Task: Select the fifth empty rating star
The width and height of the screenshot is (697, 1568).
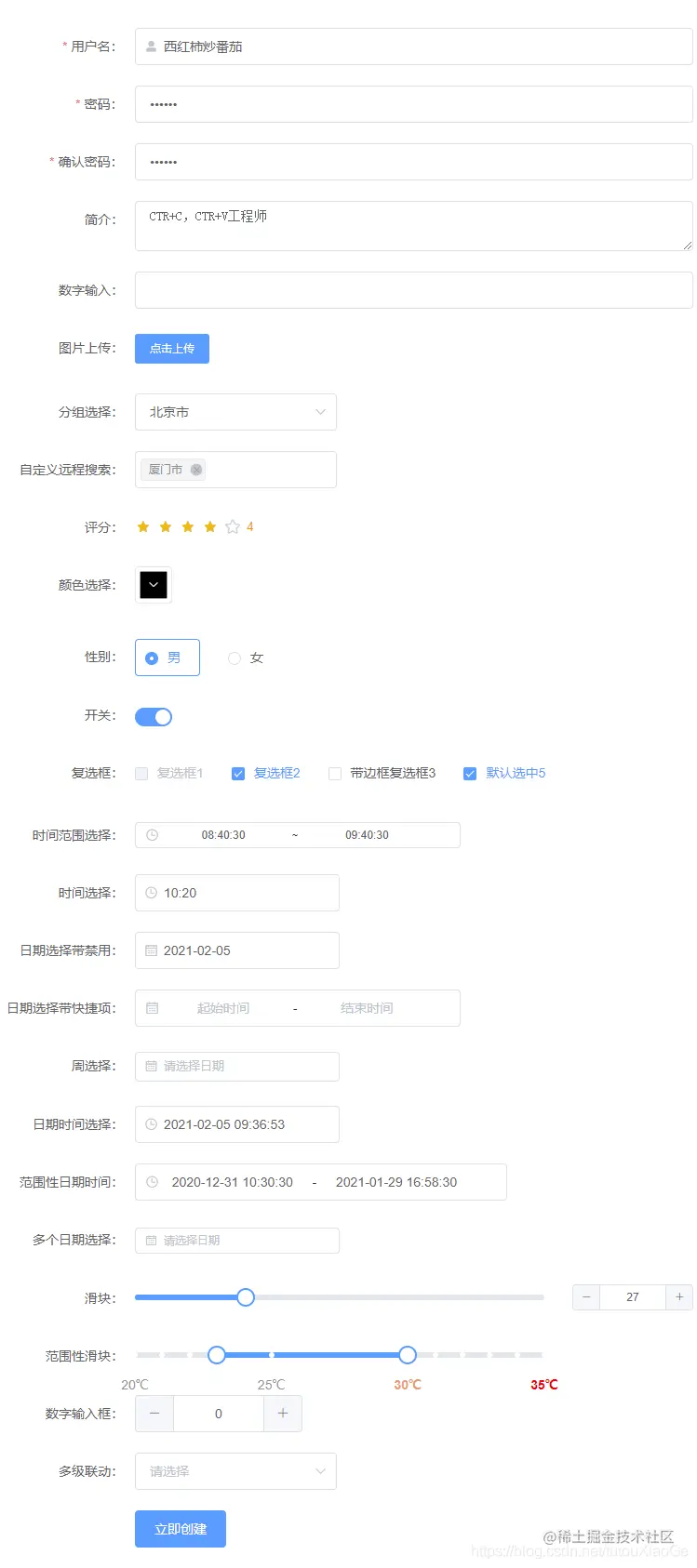Action: pos(233,527)
